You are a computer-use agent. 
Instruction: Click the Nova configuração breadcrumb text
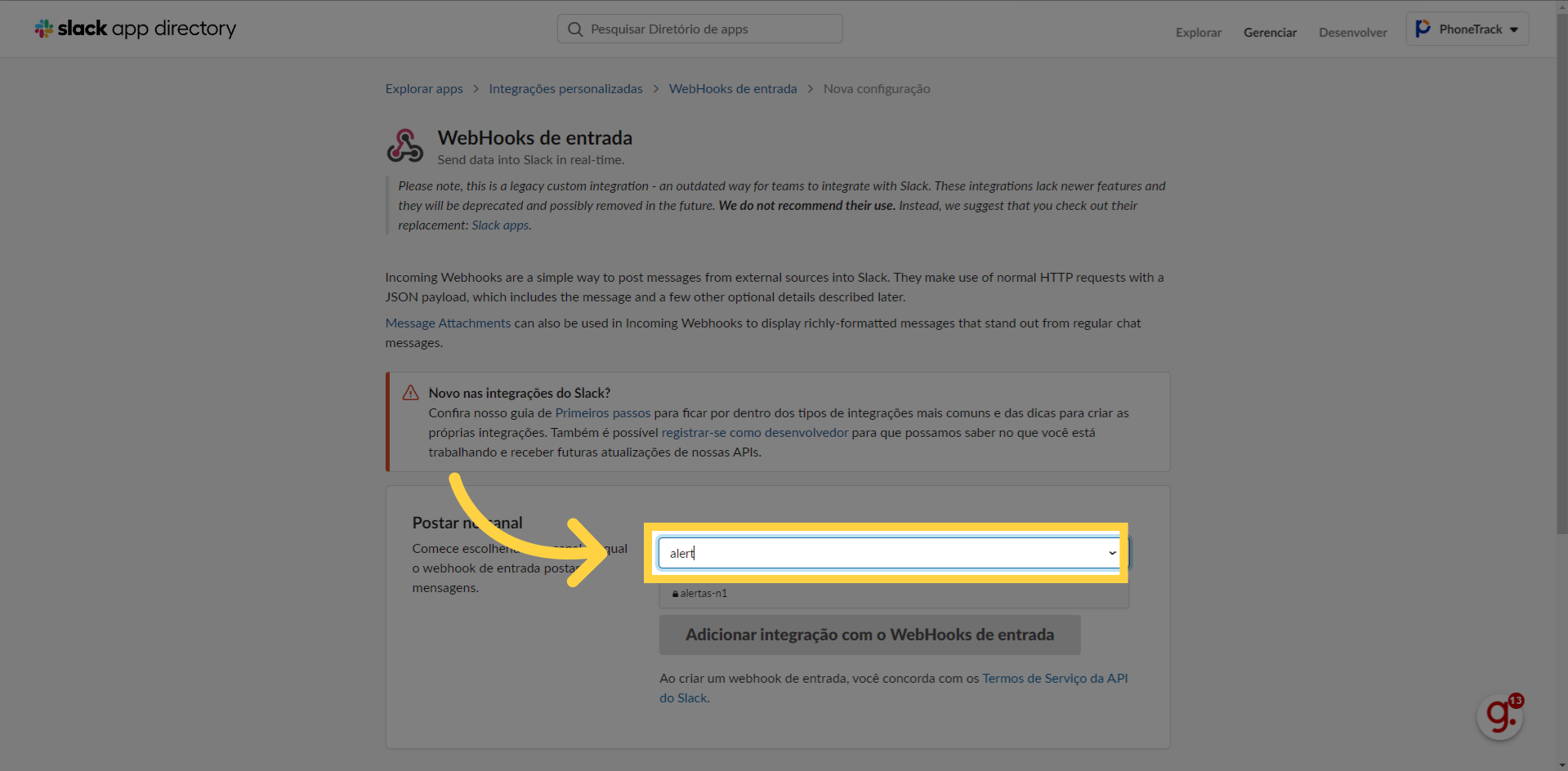tap(877, 89)
